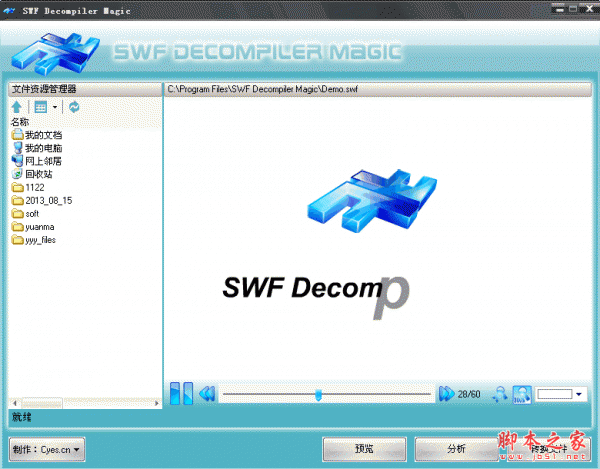Click the 转换文件 convert button
The width and height of the screenshot is (600, 469).
pos(548,449)
